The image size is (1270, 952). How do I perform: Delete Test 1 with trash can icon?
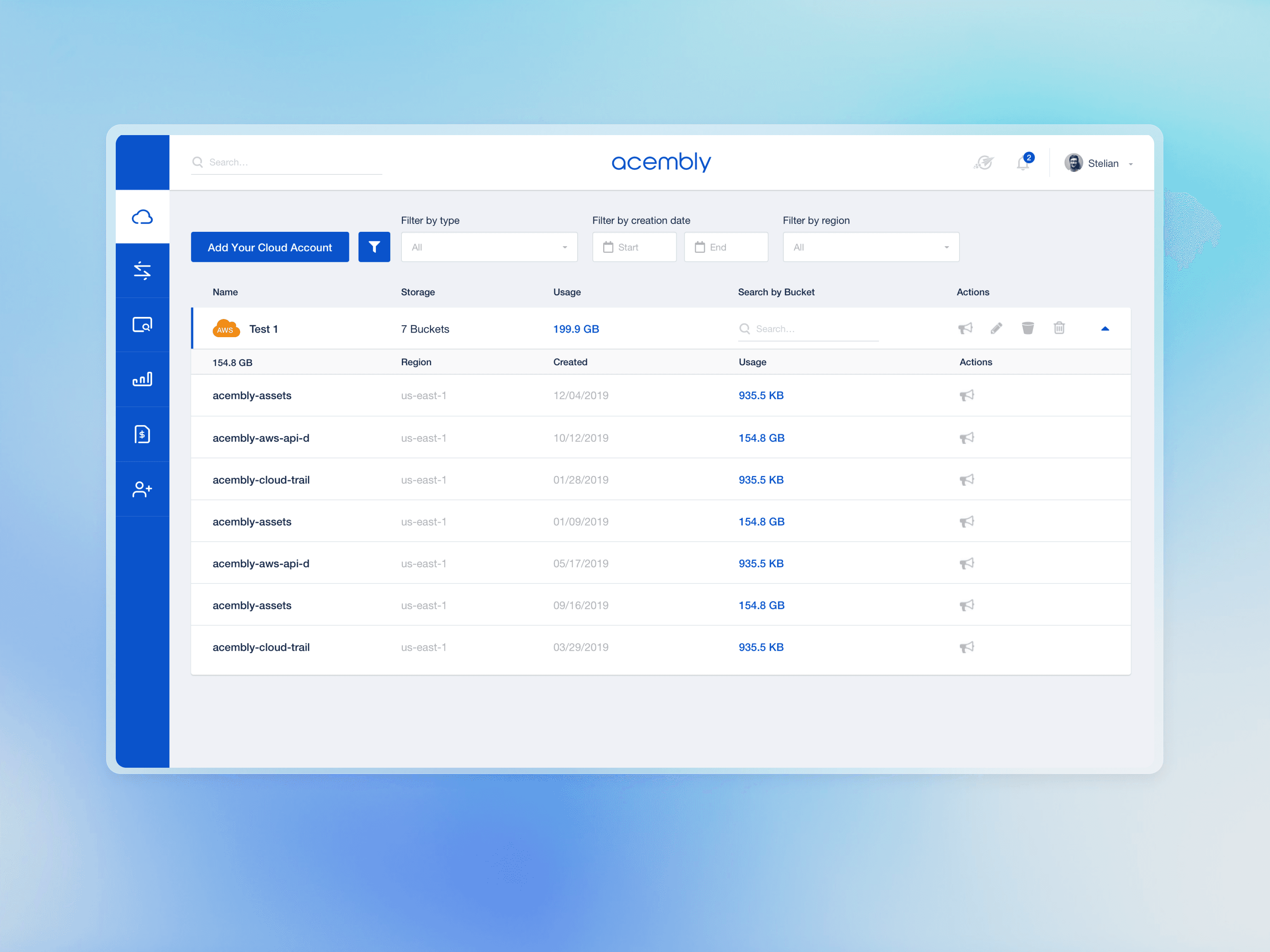[1059, 328]
